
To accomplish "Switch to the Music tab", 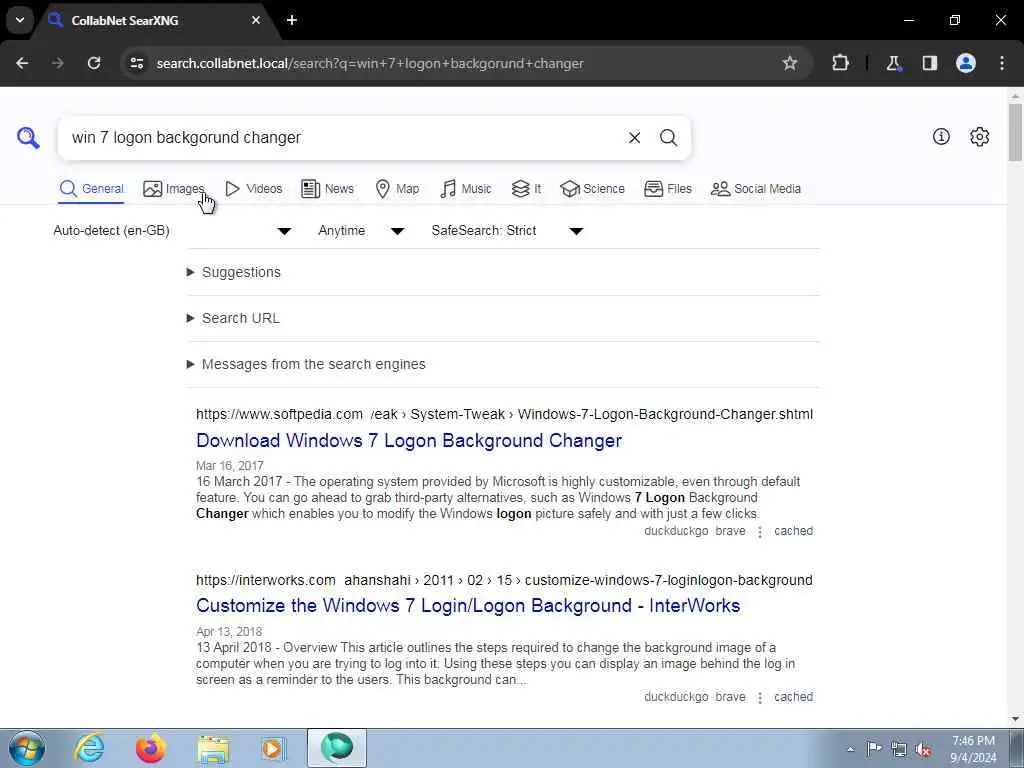I will click(466, 189).
